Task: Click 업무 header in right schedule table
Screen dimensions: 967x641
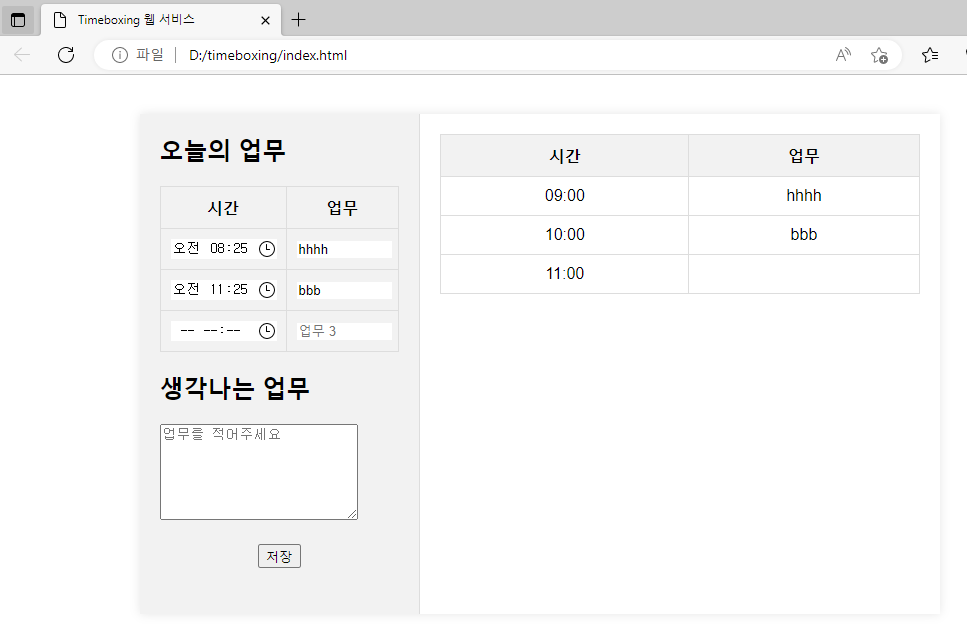Action: 804,156
